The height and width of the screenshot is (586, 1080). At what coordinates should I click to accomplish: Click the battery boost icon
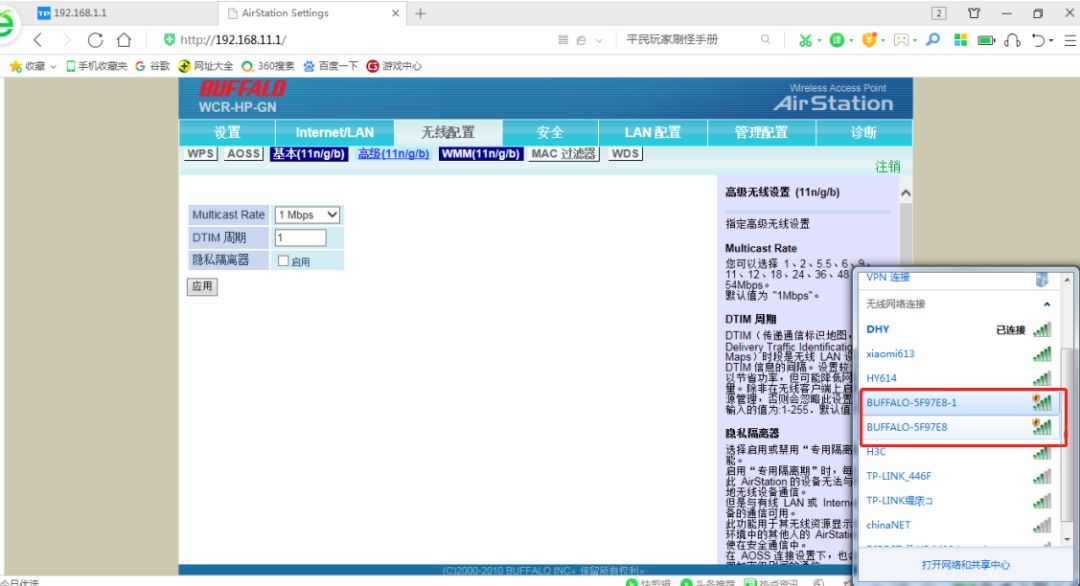984,40
